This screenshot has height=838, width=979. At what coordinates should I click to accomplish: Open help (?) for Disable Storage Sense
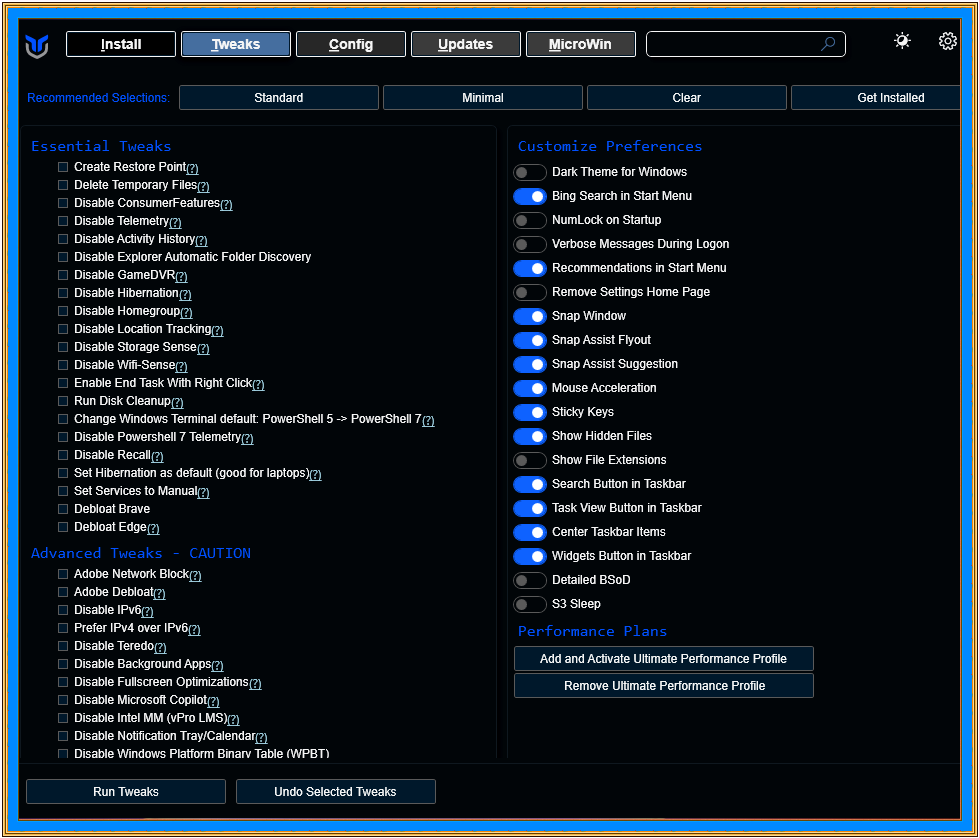click(x=203, y=348)
